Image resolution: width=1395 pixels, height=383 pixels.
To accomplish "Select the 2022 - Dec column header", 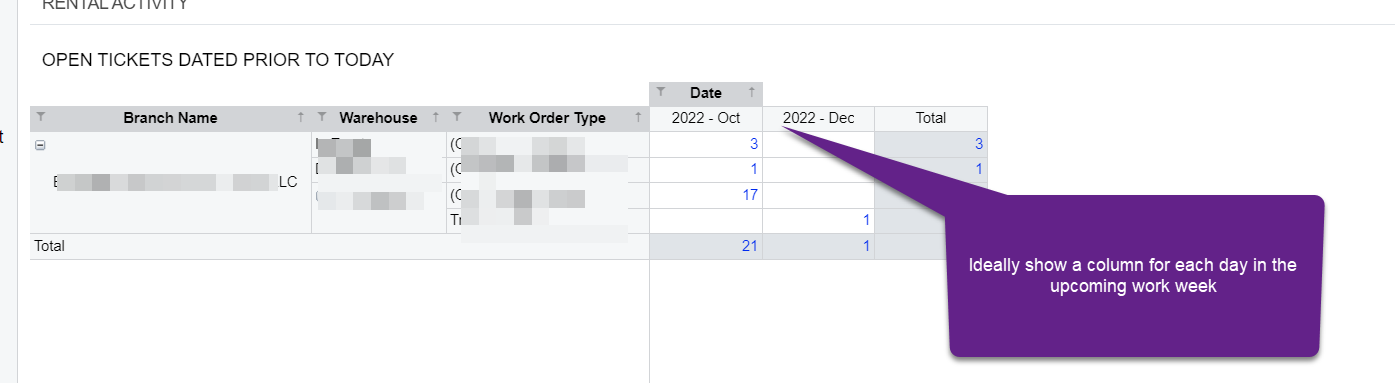I will tap(818, 118).
